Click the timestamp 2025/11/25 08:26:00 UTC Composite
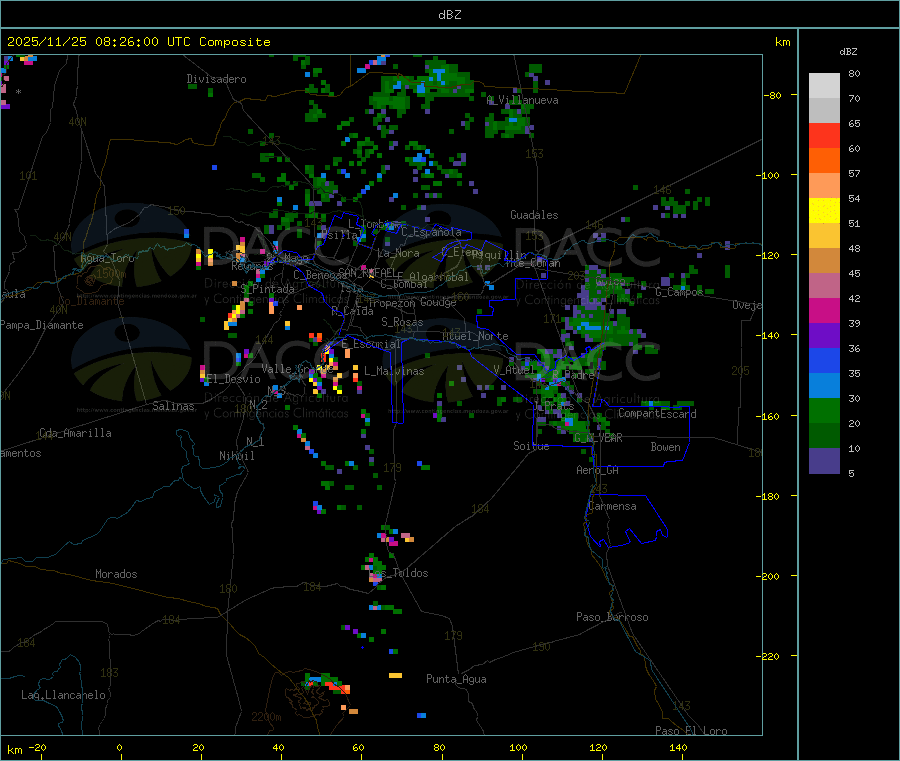900x761 pixels. point(138,42)
